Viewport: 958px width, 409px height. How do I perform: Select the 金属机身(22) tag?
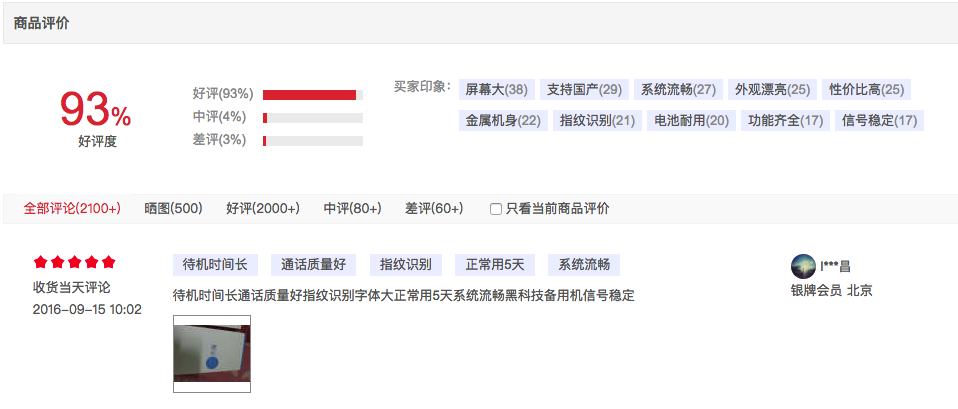[503, 121]
